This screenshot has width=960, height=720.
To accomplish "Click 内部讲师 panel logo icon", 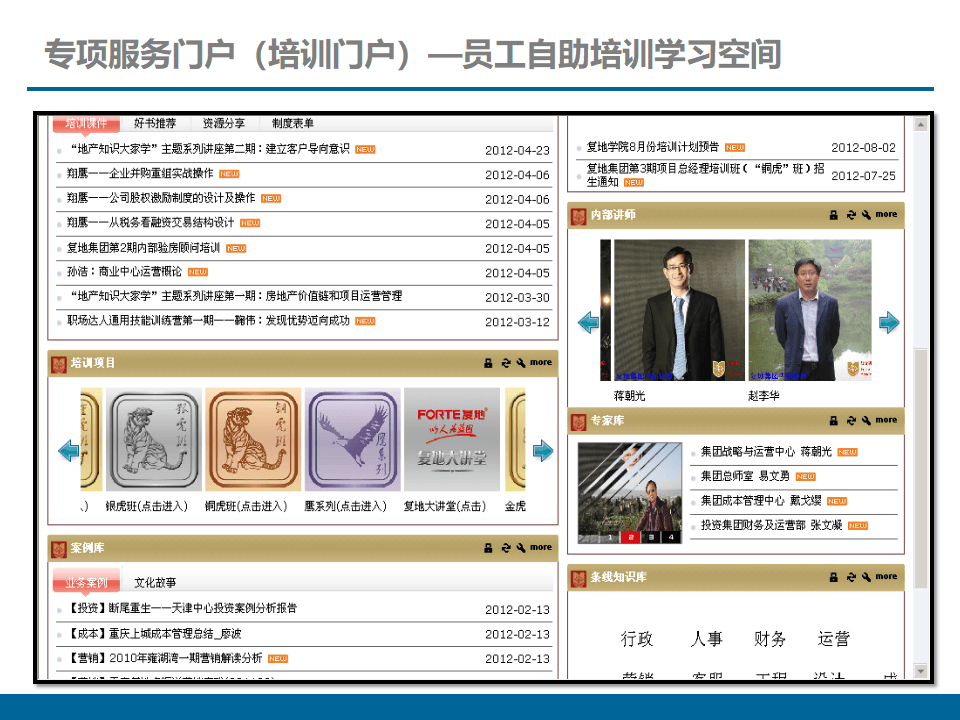I will tap(579, 217).
